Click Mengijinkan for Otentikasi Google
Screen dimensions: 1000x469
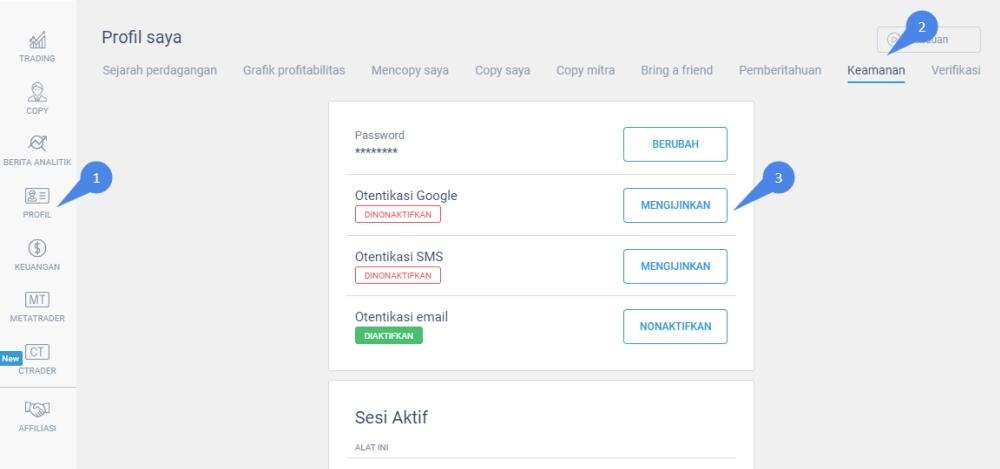[675, 205]
